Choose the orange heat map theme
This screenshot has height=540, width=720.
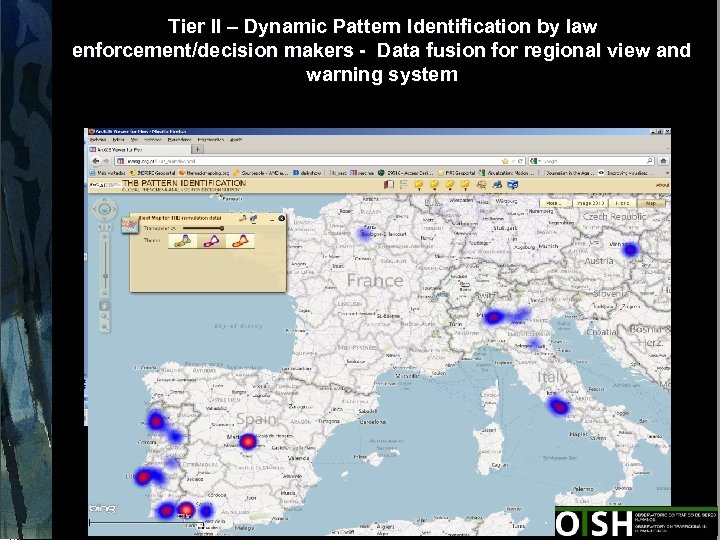pos(240,241)
